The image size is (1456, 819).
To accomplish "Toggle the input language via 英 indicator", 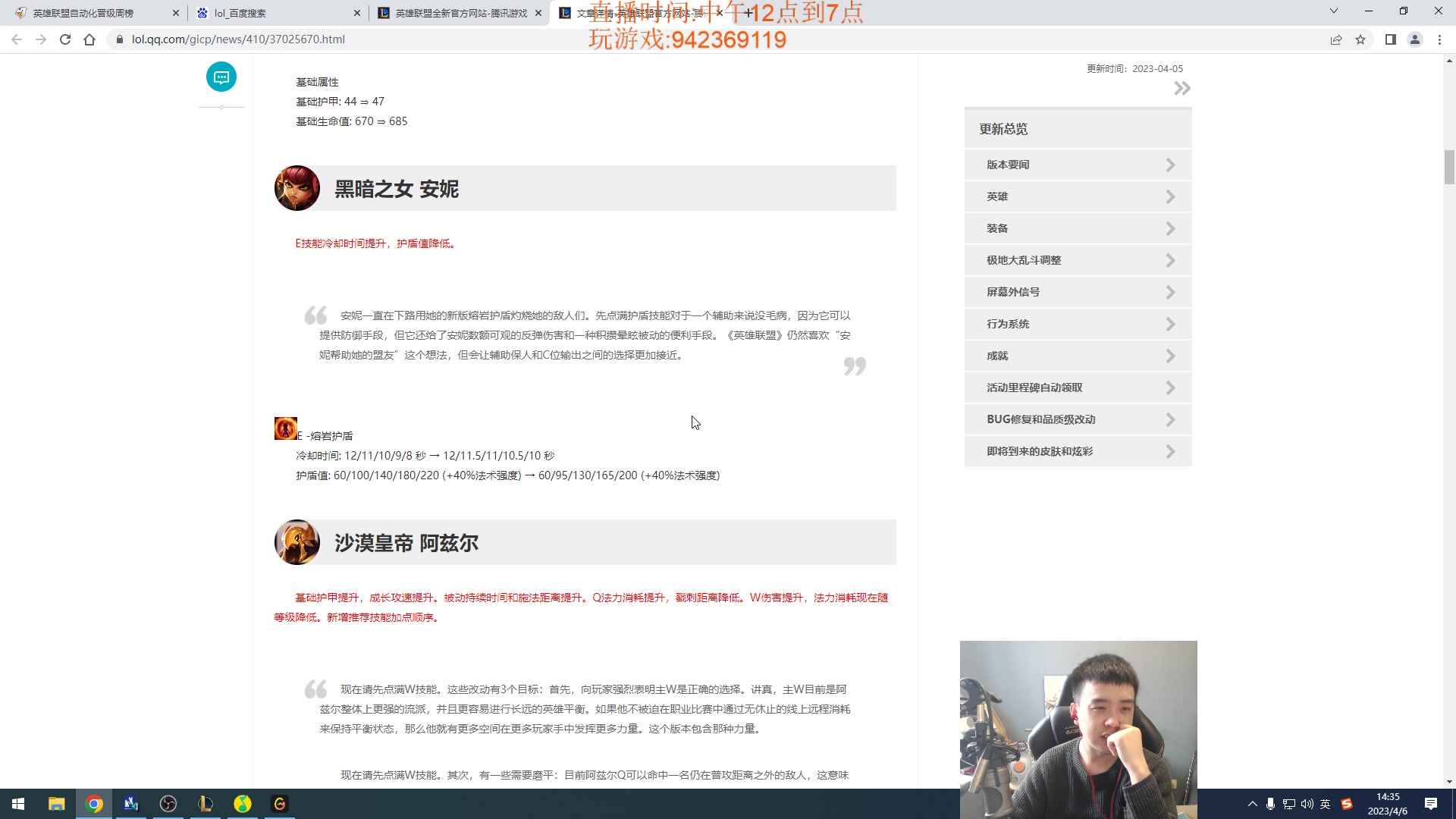I will pyautogui.click(x=1326, y=803).
